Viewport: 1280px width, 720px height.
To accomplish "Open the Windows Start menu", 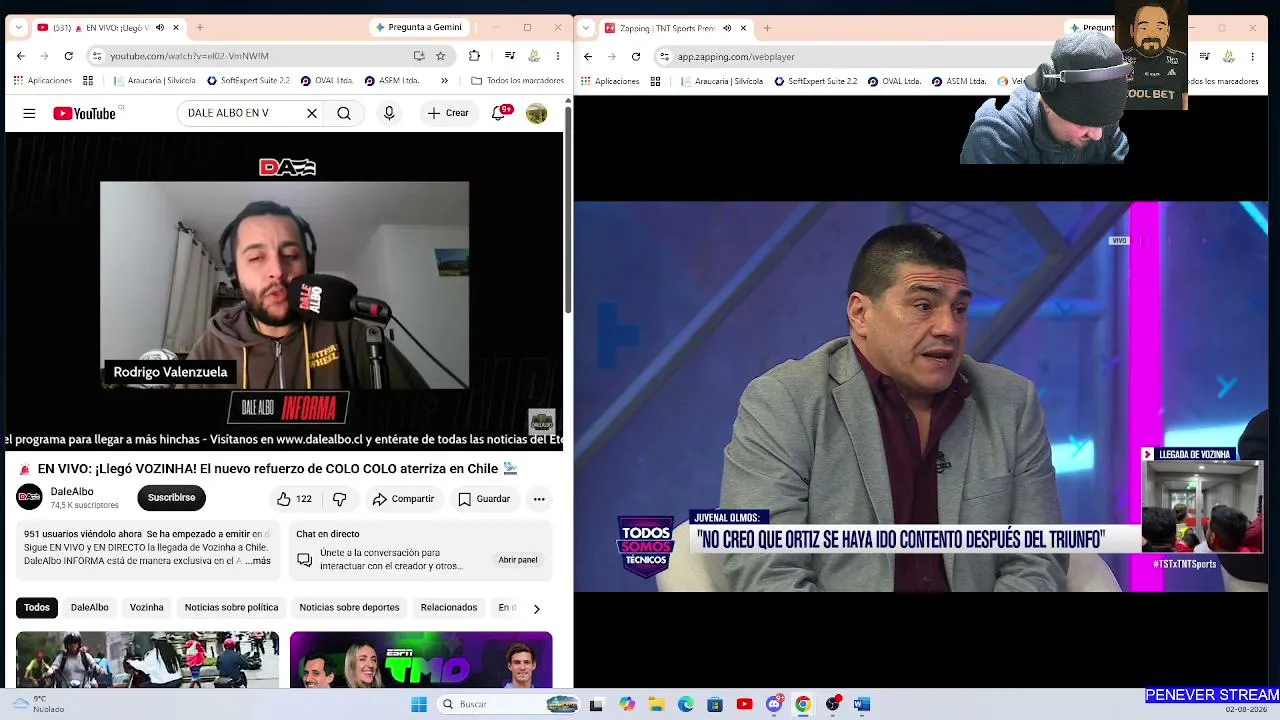I will click(x=419, y=704).
